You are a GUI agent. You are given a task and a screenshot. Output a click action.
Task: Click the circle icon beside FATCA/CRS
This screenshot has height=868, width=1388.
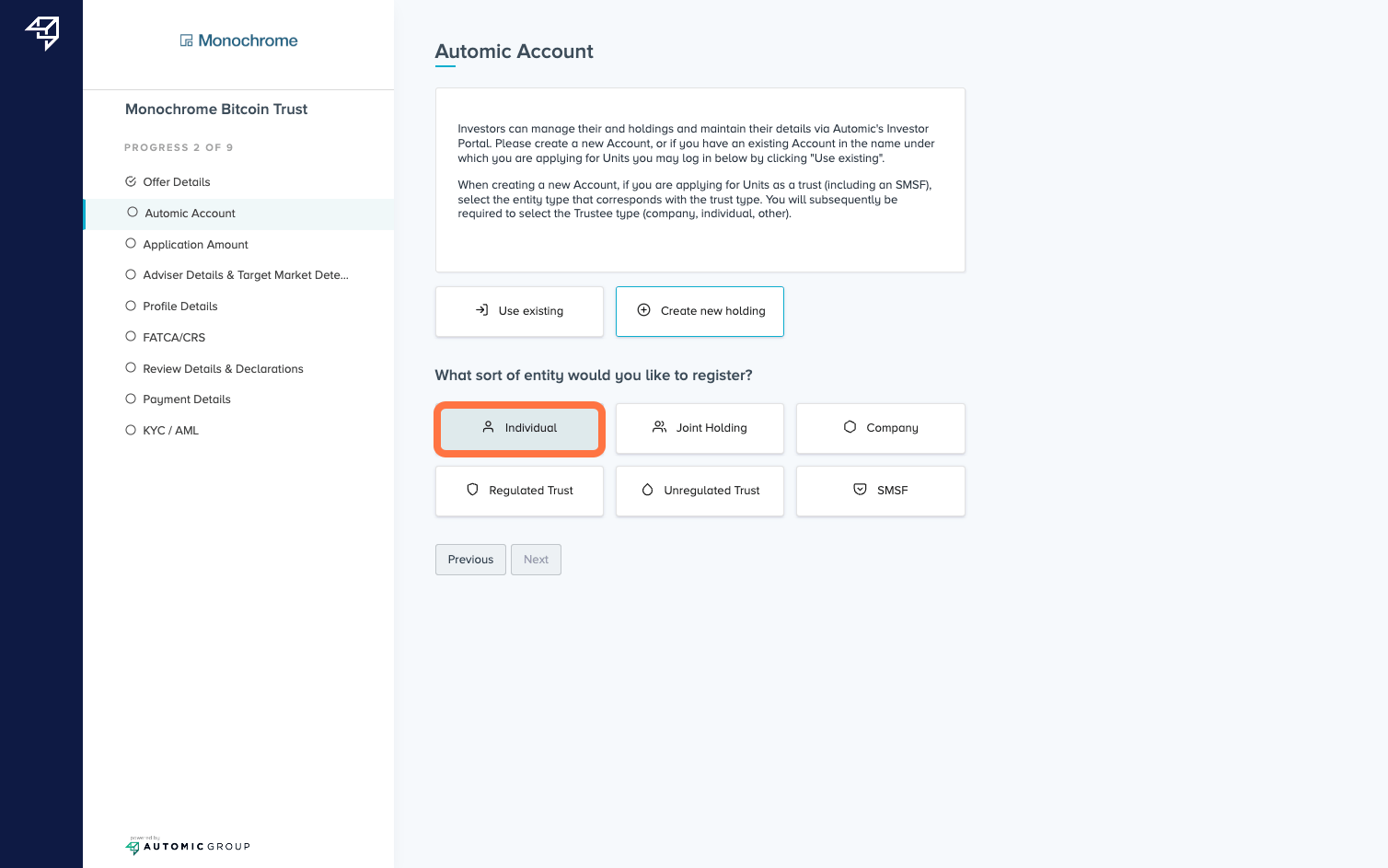pos(131,336)
